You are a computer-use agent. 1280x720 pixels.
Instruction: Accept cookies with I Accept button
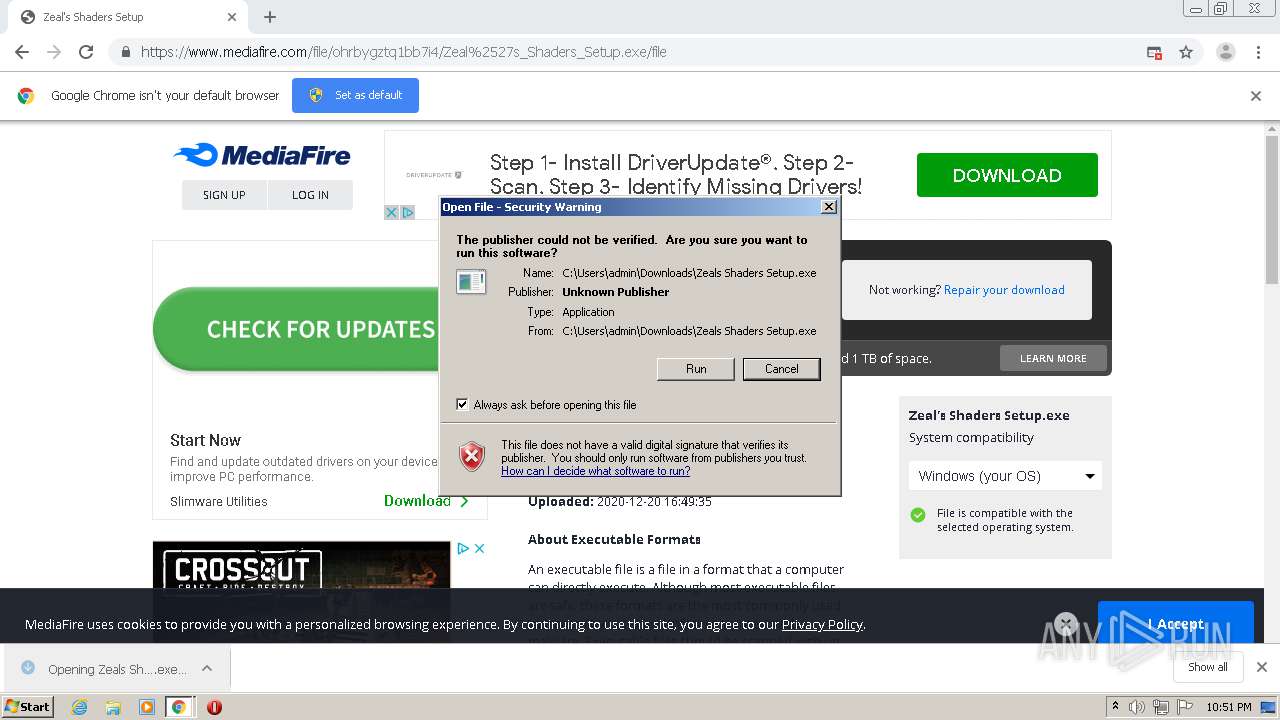point(1175,624)
